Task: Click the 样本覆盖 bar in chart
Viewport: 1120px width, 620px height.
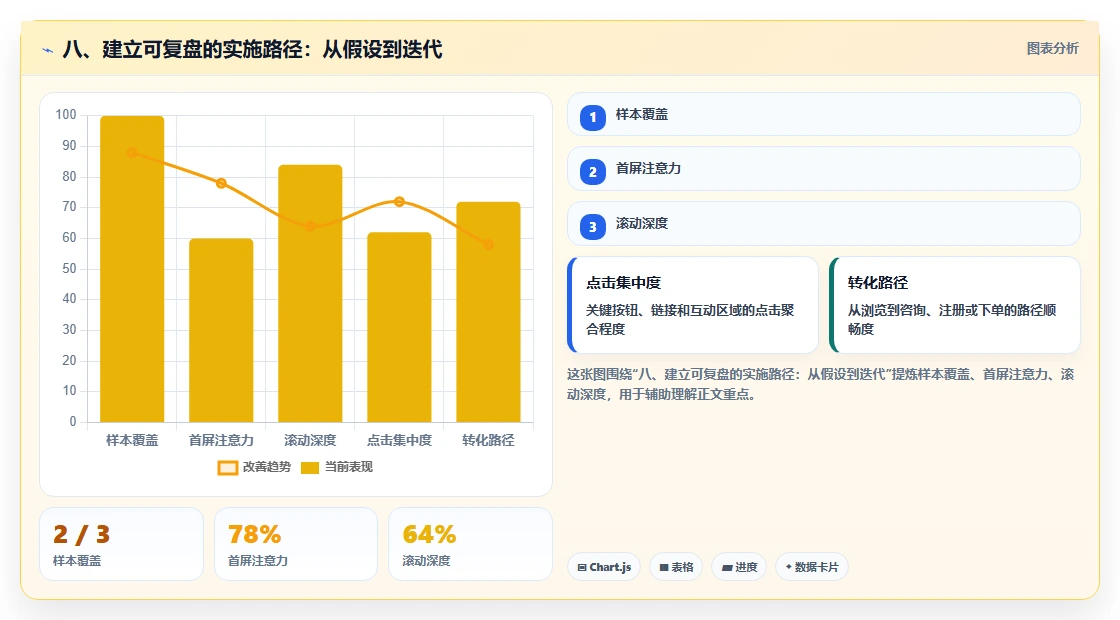Action: click(132, 269)
